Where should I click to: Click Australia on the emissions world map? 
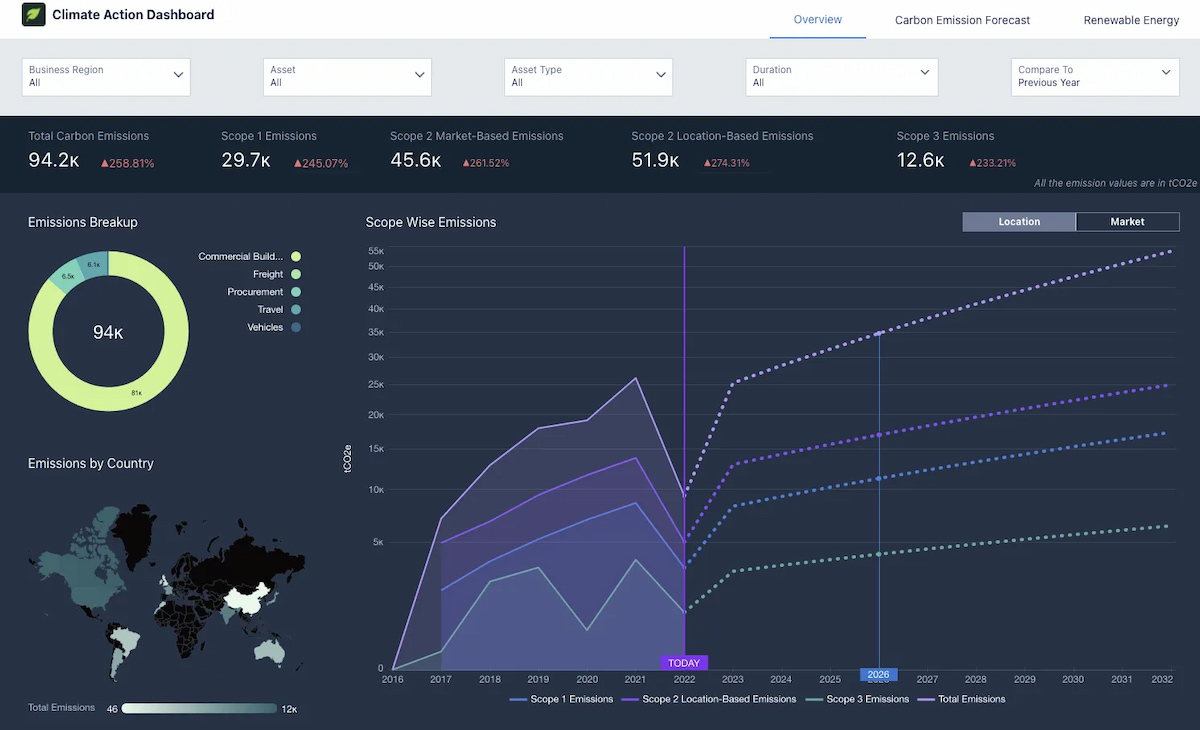[x=268, y=651]
